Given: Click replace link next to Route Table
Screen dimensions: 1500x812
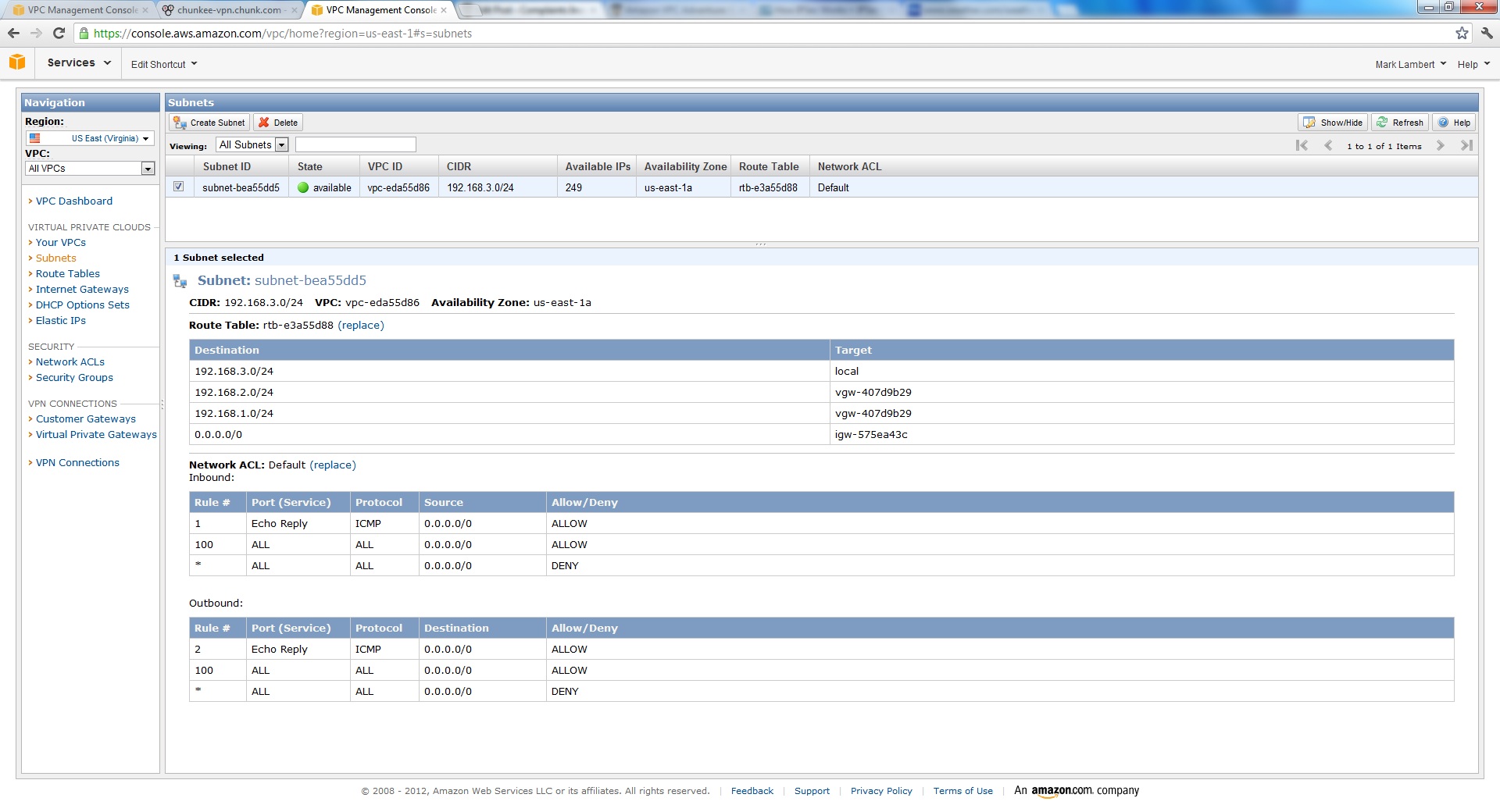Looking at the screenshot, I should tap(361, 326).
